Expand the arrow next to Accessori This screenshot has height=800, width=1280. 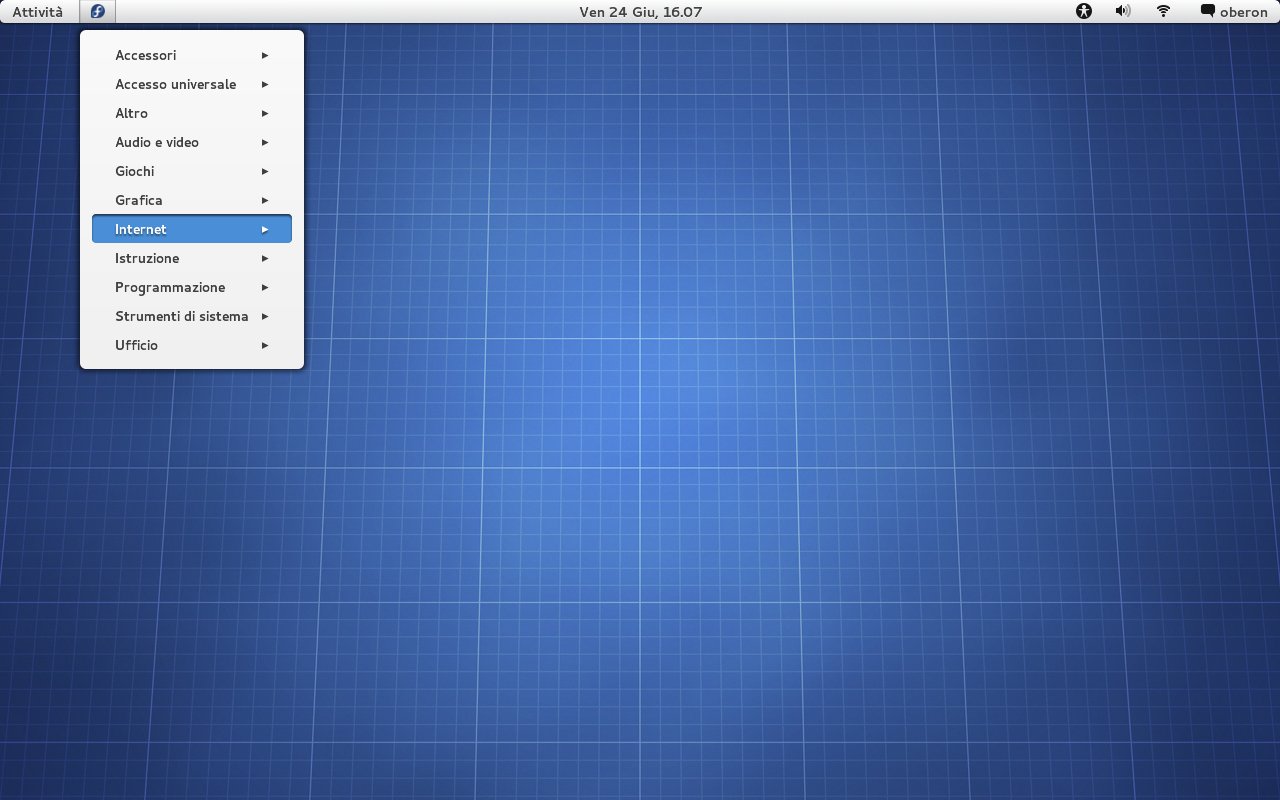(x=265, y=55)
